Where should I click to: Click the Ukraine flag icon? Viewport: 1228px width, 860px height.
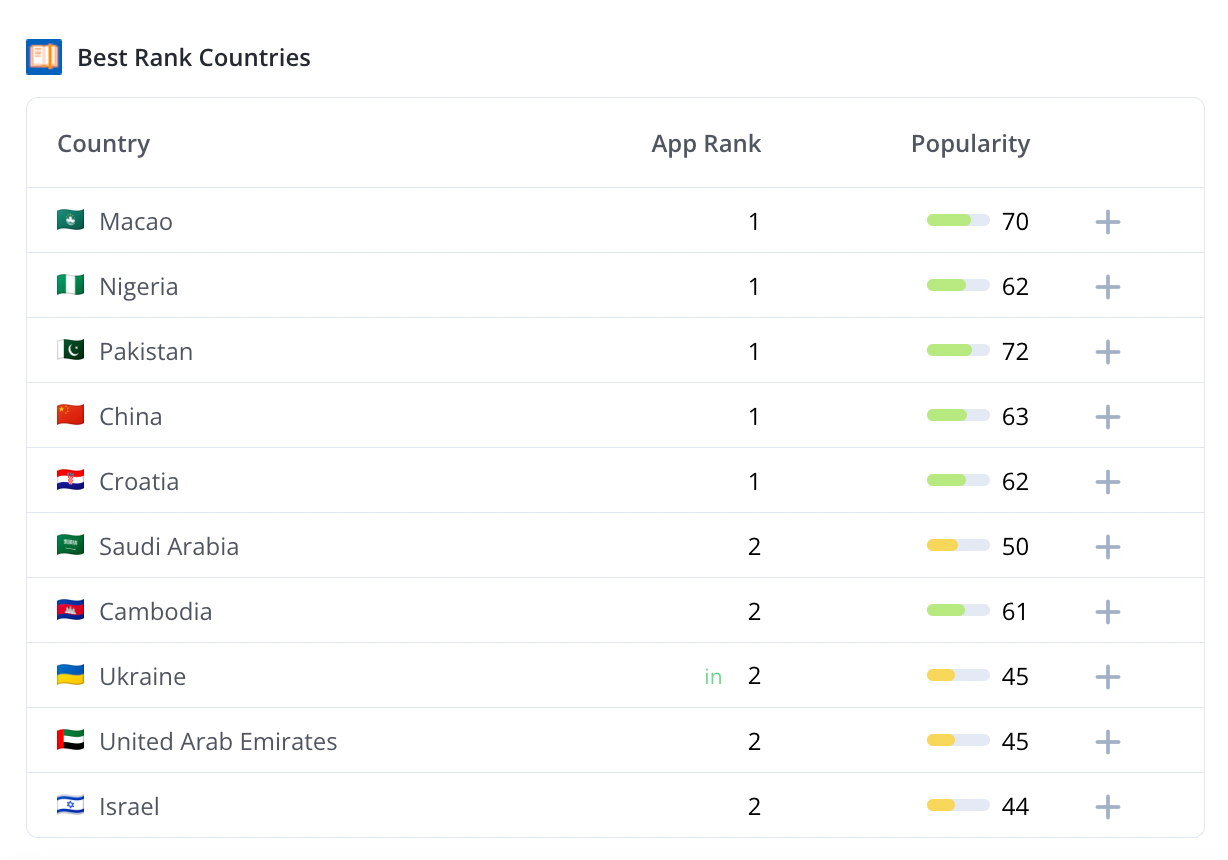(x=70, y=676)
